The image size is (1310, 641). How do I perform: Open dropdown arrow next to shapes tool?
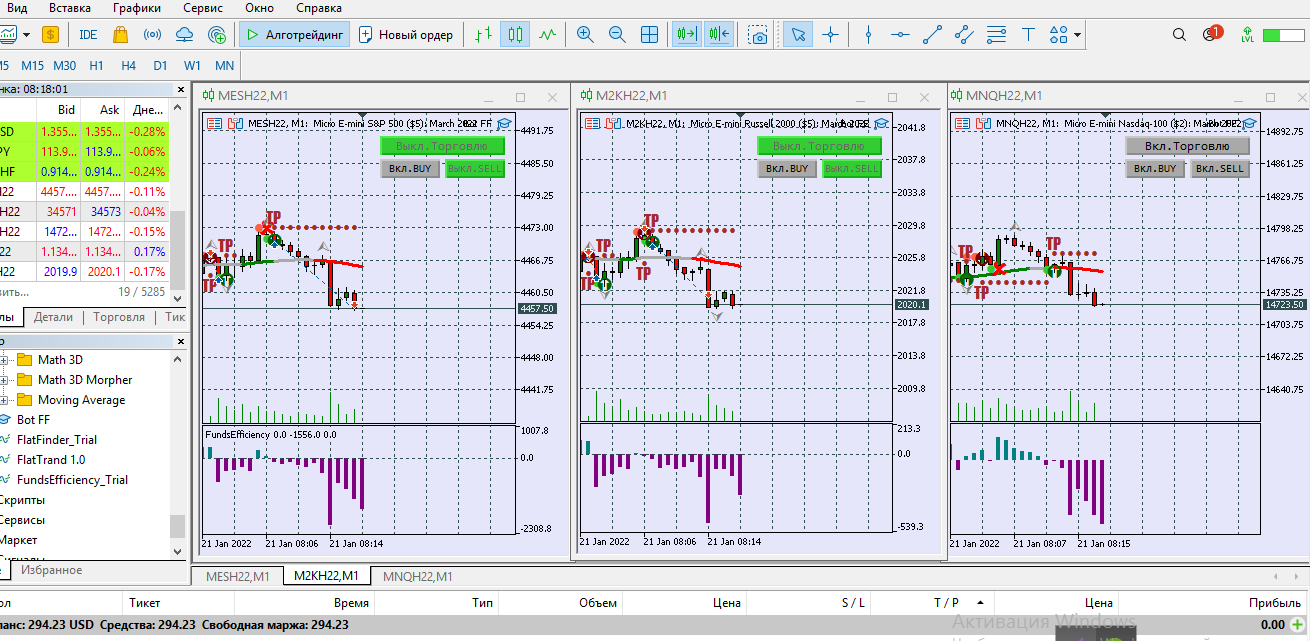[x=1077, y=35]
